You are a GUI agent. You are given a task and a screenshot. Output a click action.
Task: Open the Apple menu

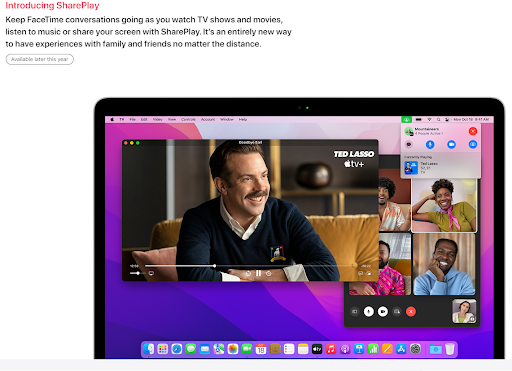click(112, 119)
